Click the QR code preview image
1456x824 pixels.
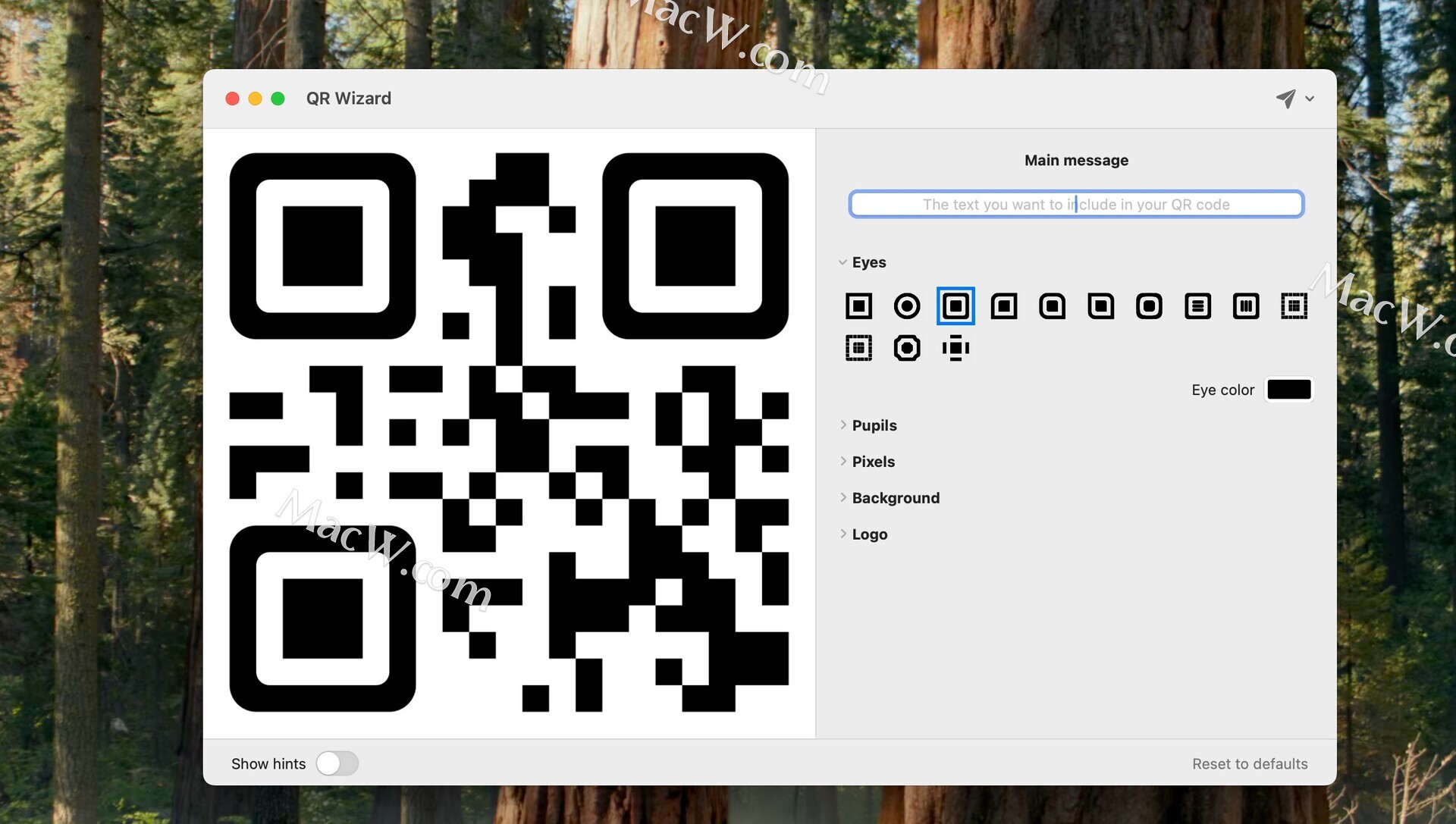509,433
